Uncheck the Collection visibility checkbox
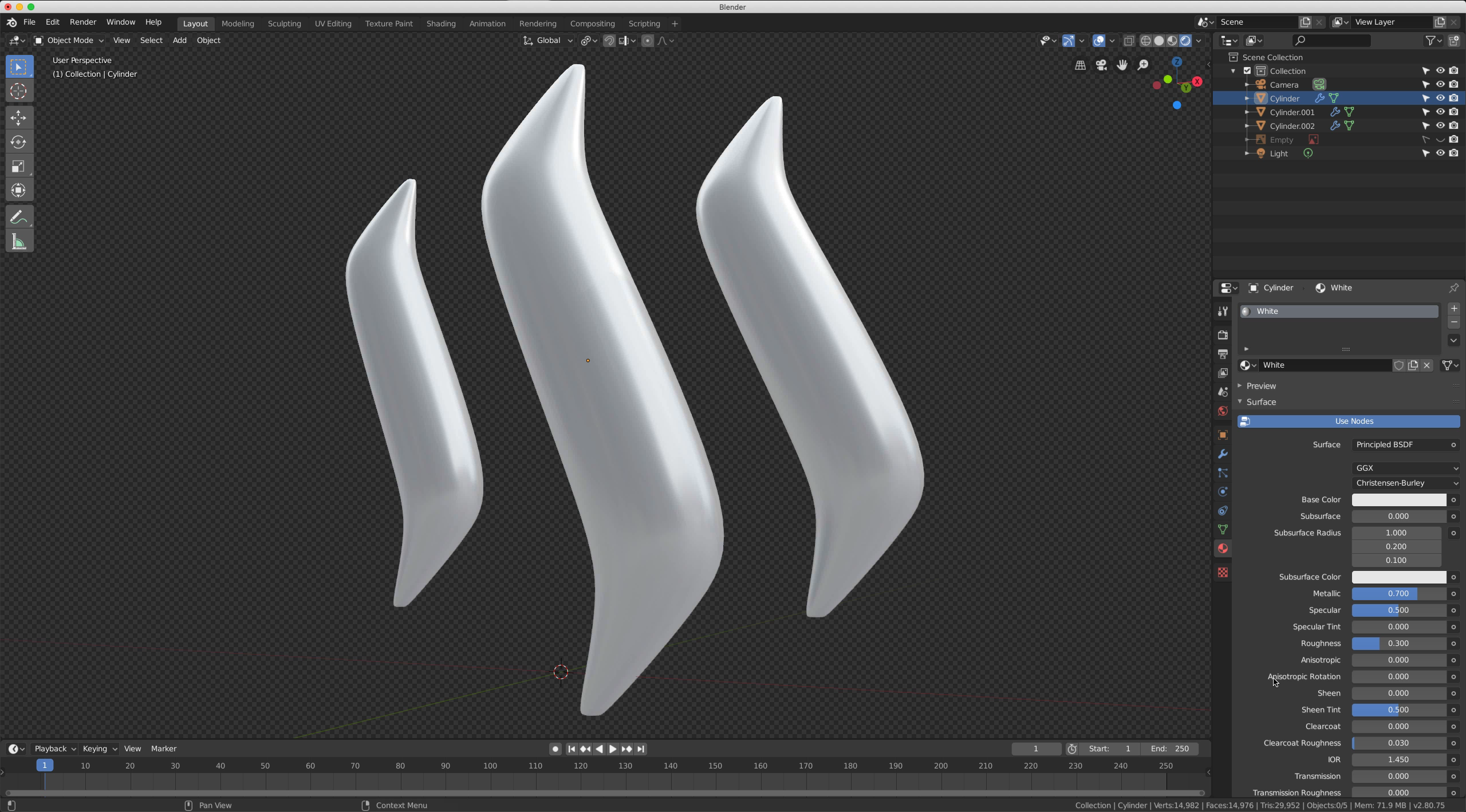Screen dimensions: 1466x812 click(x=1247, y=71)
